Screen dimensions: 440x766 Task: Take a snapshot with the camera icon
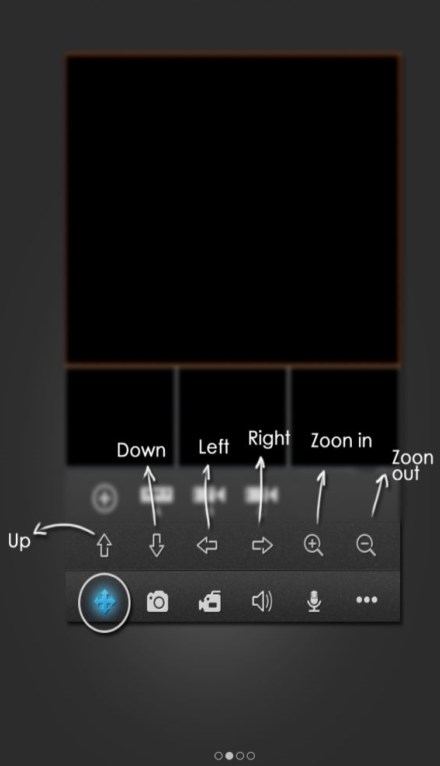coord(157,601)
